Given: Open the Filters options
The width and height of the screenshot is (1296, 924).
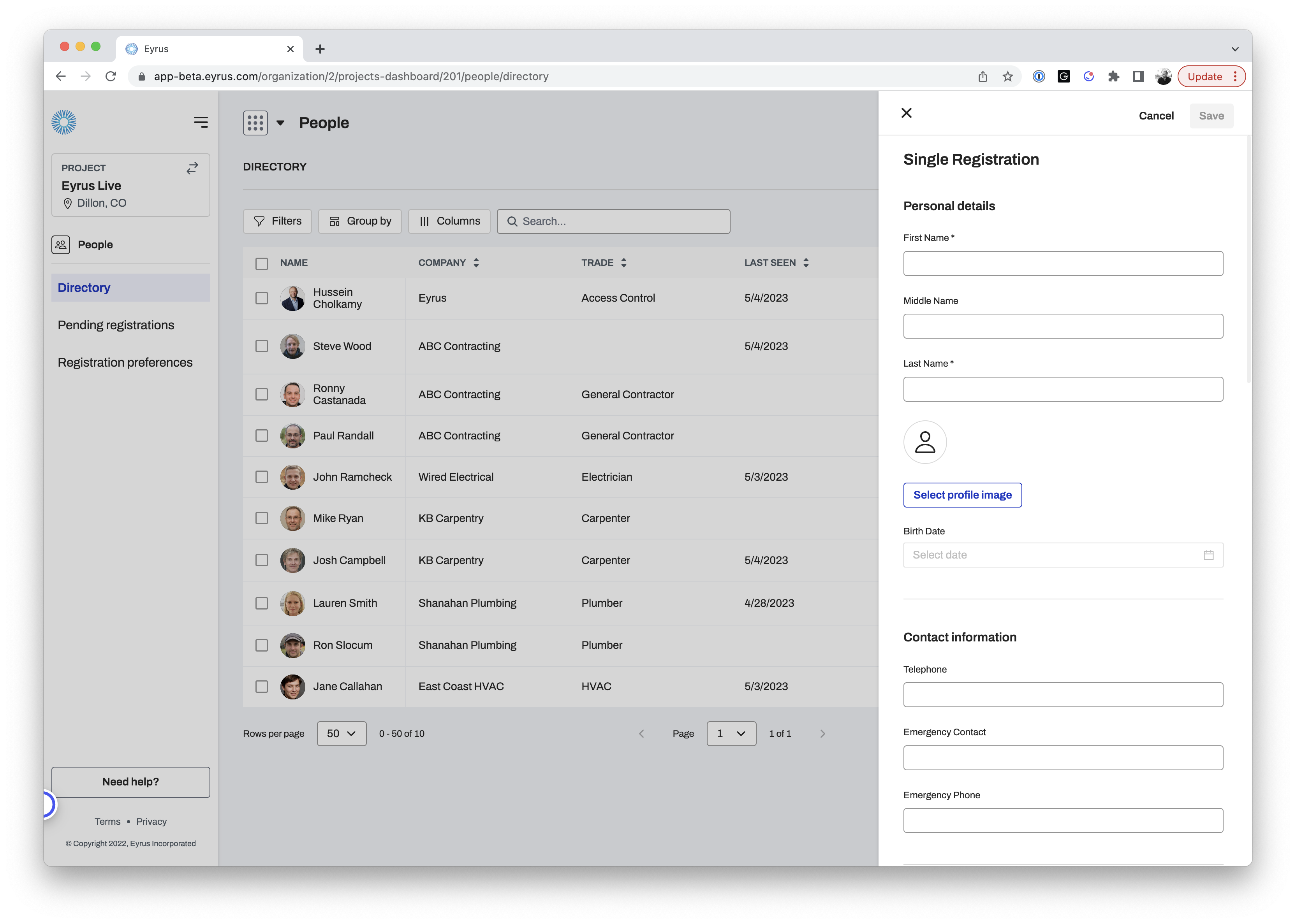Looking at the screenshot, I should [x=277, y=221].
